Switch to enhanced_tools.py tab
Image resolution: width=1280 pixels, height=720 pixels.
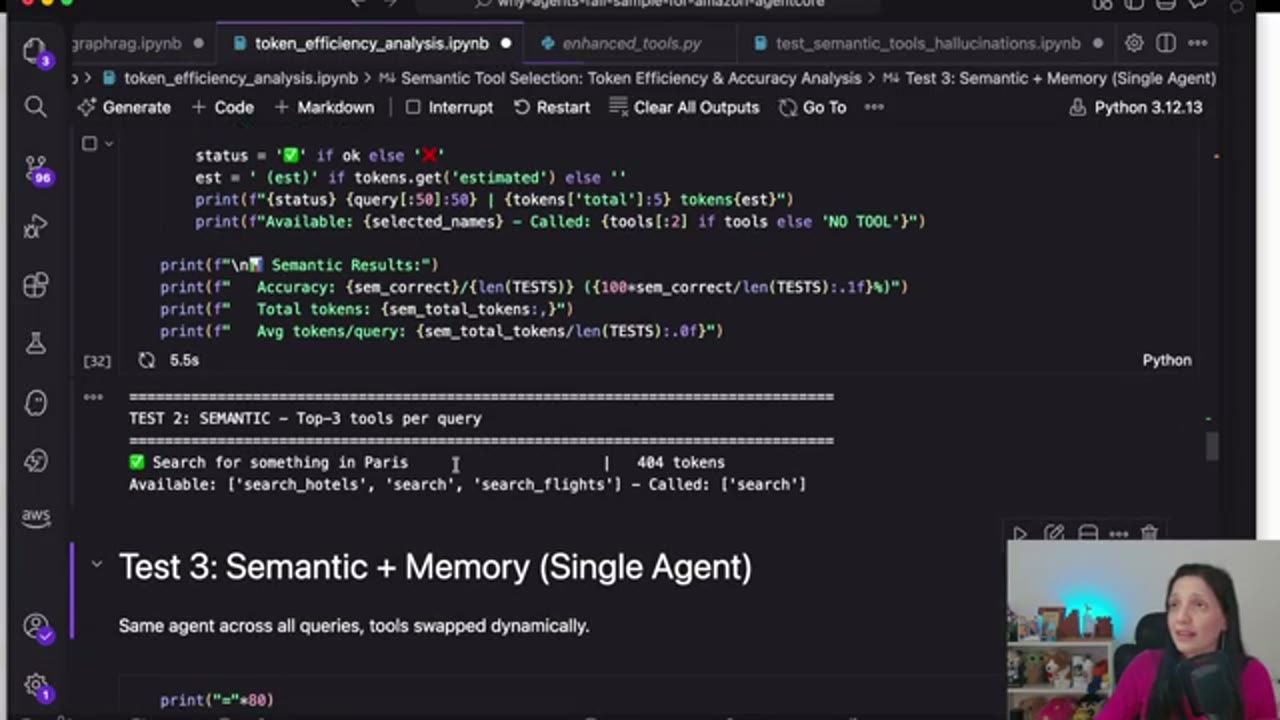631,43
